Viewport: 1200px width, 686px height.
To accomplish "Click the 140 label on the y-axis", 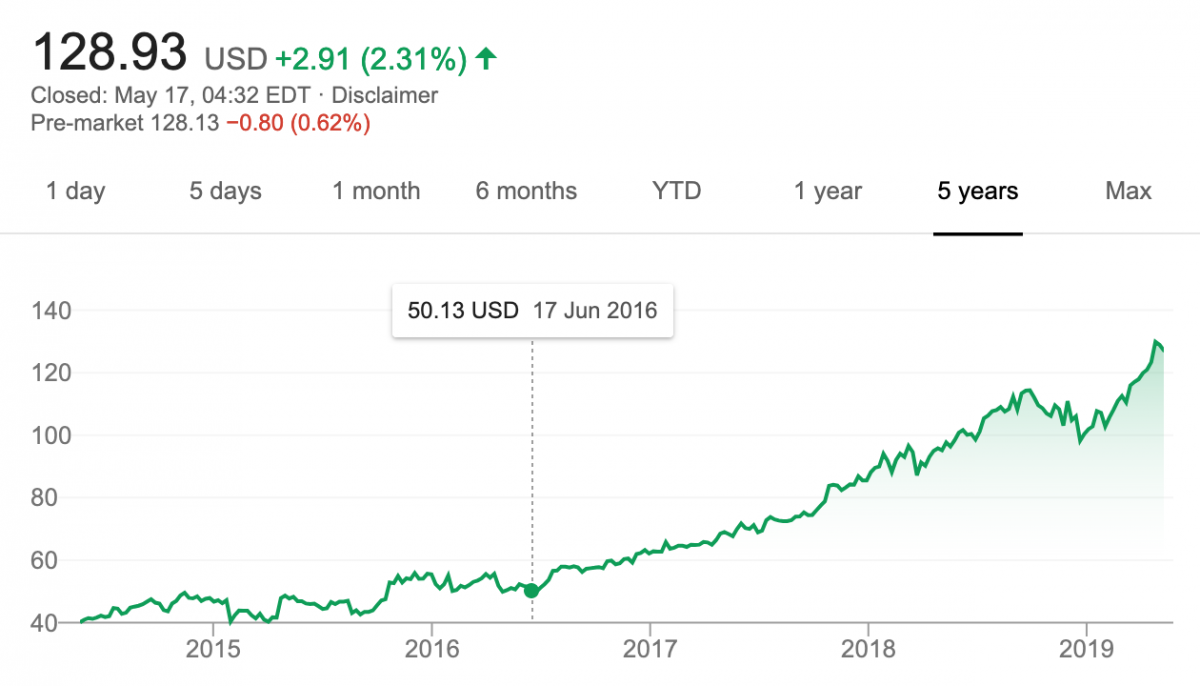I will pyautogui.click(x=50, y=311).
